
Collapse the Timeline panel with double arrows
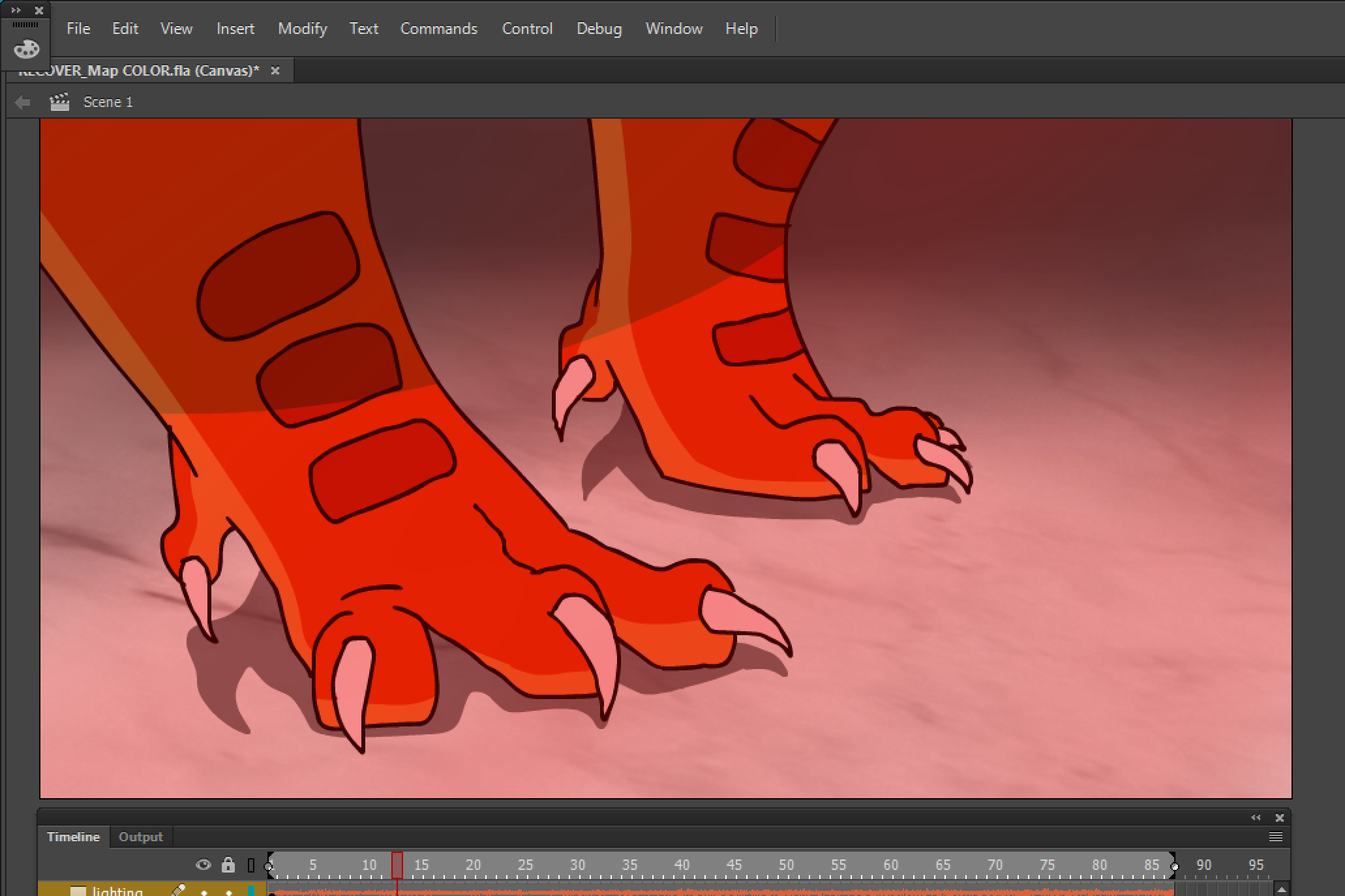pyautogui.click(x=1256, y=818)
